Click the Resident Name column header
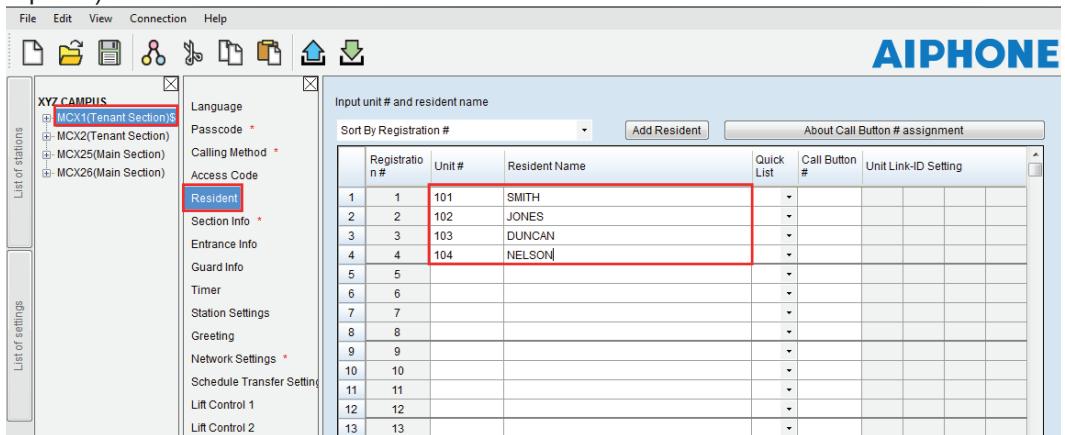Image resolution: width=1065 pixels, height=435 pixels. click(628, 166)
